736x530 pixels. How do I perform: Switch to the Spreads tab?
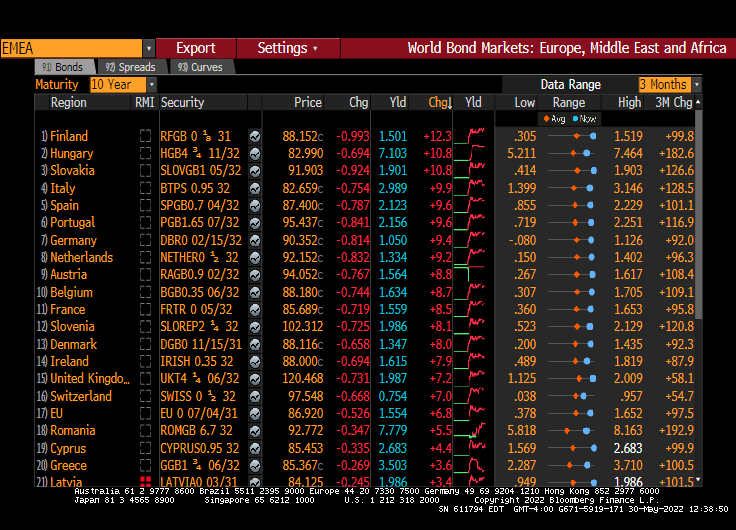(x=131, y=67)
